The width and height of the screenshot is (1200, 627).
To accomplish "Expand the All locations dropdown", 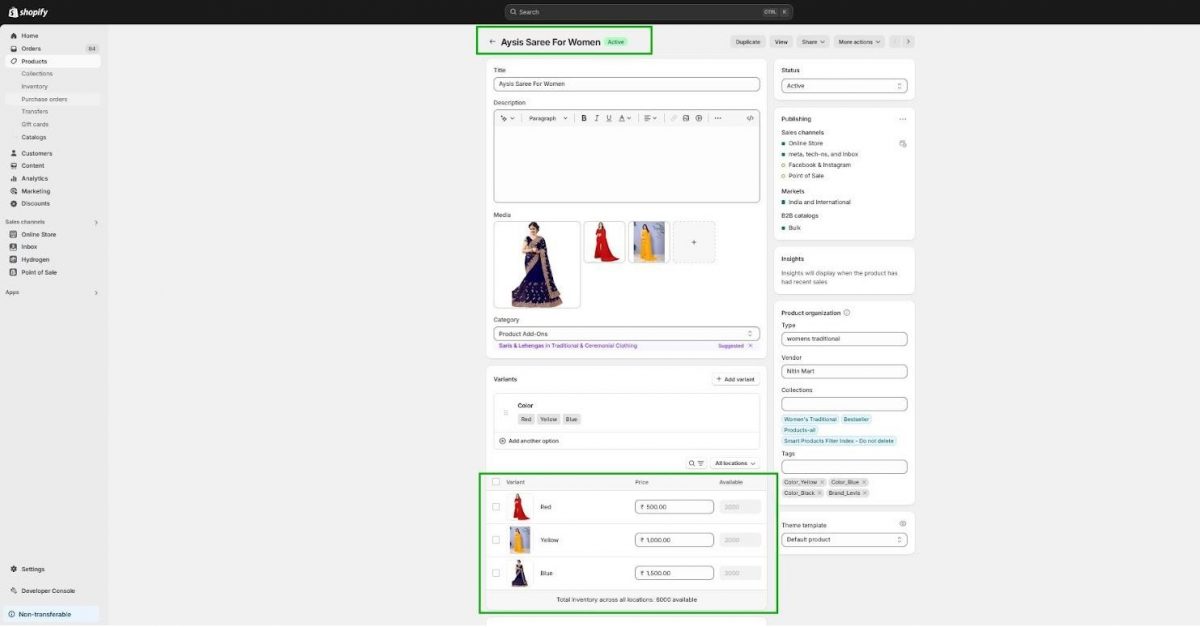I will click(x=733, y=463).
